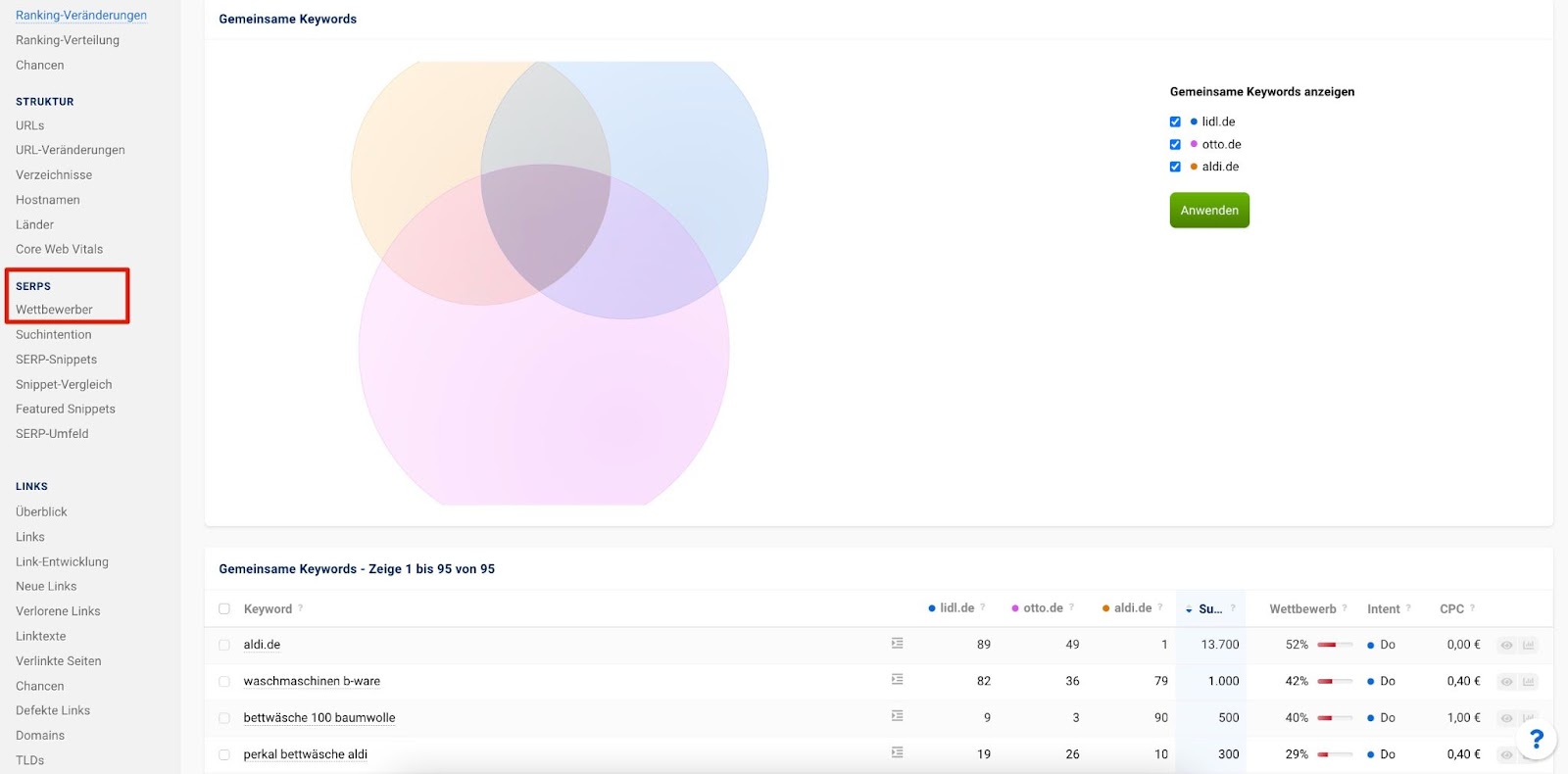
Task: Sort by Keyword column header
Action: click(x=268, y=608)
